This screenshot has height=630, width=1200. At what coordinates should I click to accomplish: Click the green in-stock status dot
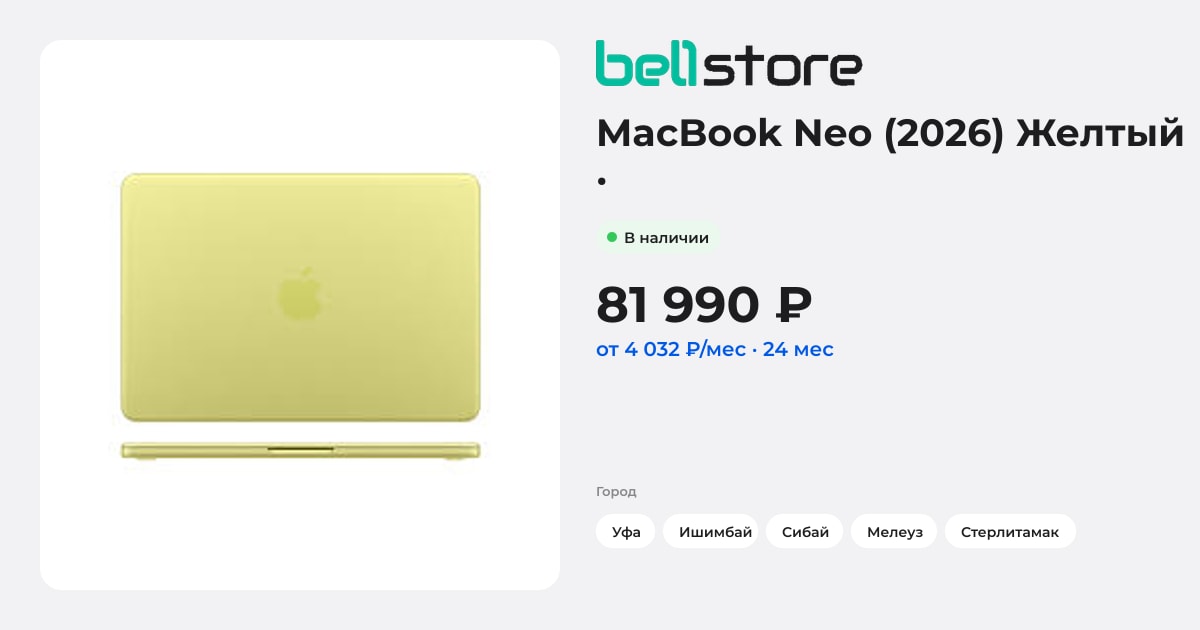pyautogui.click(x=612, y=238)
